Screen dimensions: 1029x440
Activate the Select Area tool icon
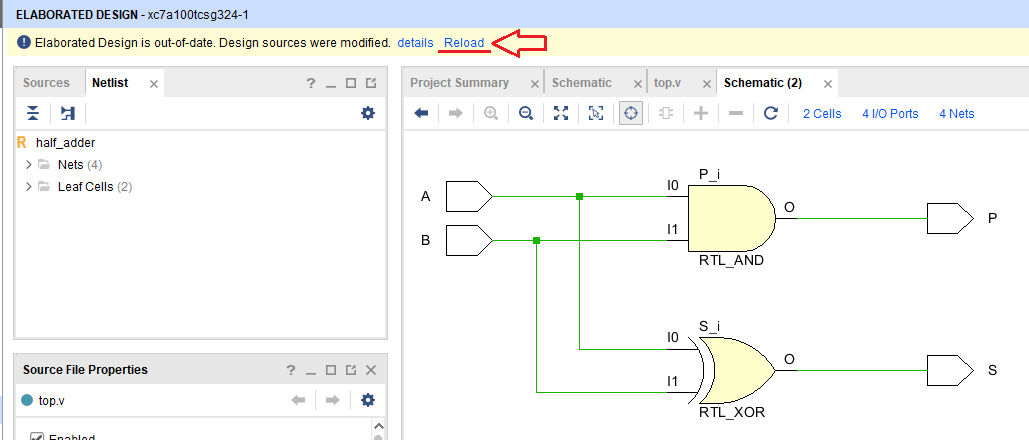[596, 114]
